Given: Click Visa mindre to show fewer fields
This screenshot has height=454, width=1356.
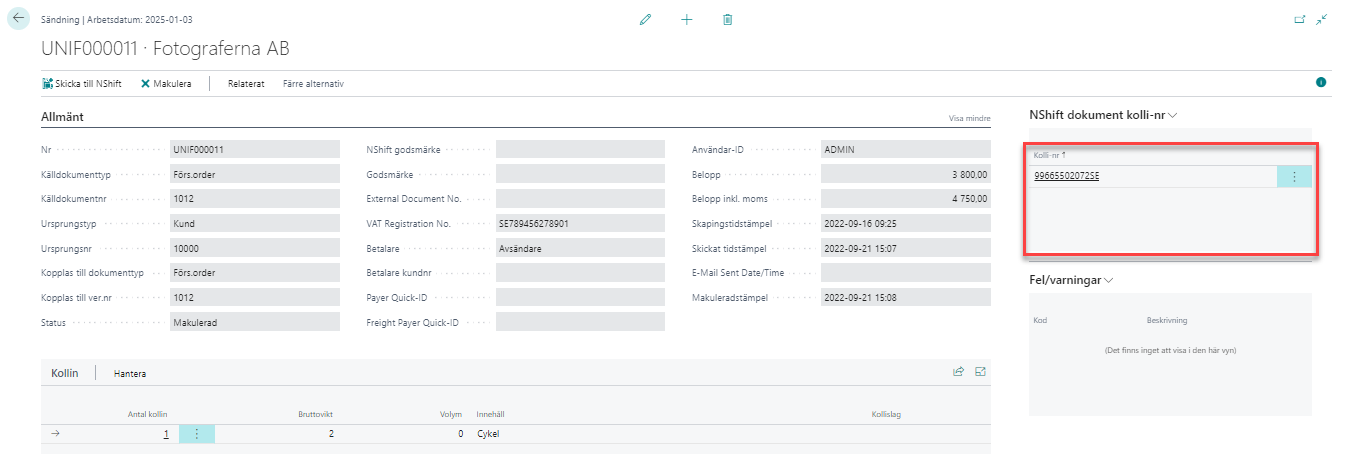Looking at the screenshot, I should coord(997,118).
